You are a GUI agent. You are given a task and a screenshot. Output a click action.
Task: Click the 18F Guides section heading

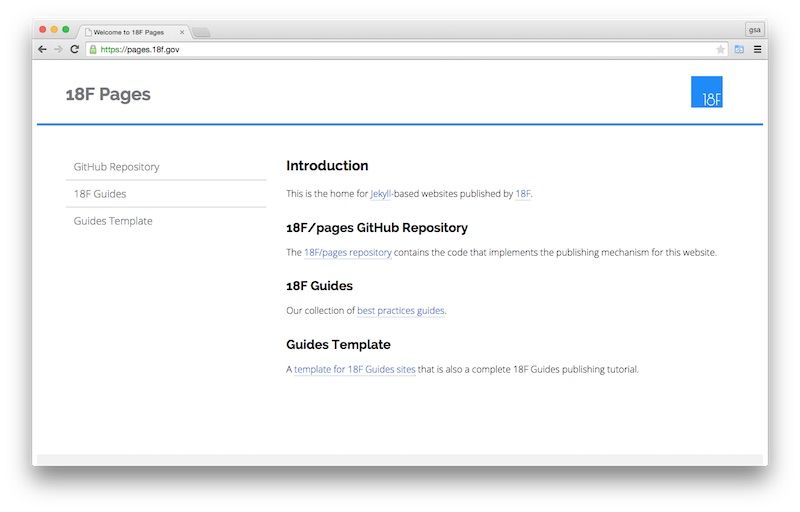[319, 286]
